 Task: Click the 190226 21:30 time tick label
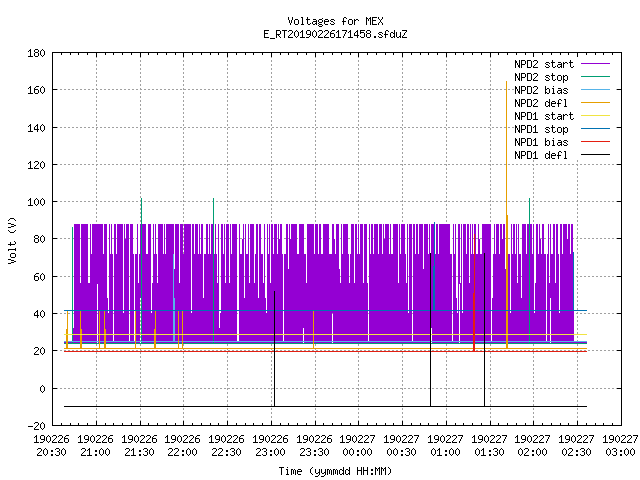point(139,446)
